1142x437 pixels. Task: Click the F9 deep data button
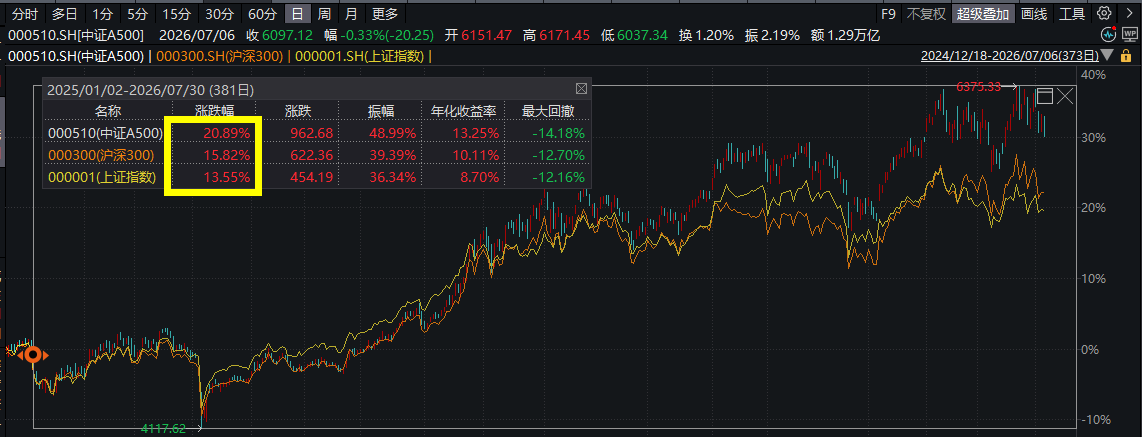tap(888, 13)
